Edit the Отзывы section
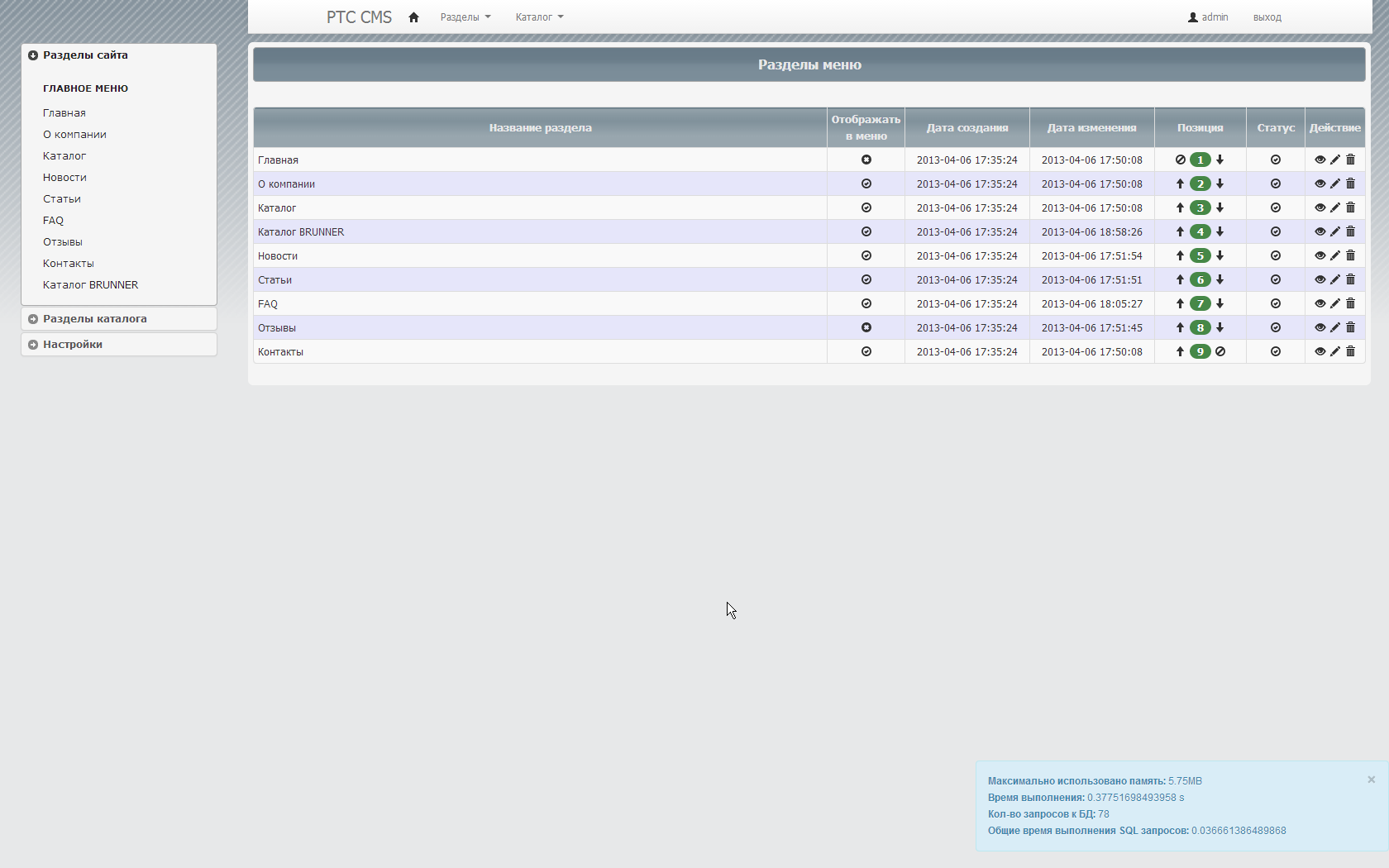The width and height of the screenshot is (1389, 868). (1335, 327)
